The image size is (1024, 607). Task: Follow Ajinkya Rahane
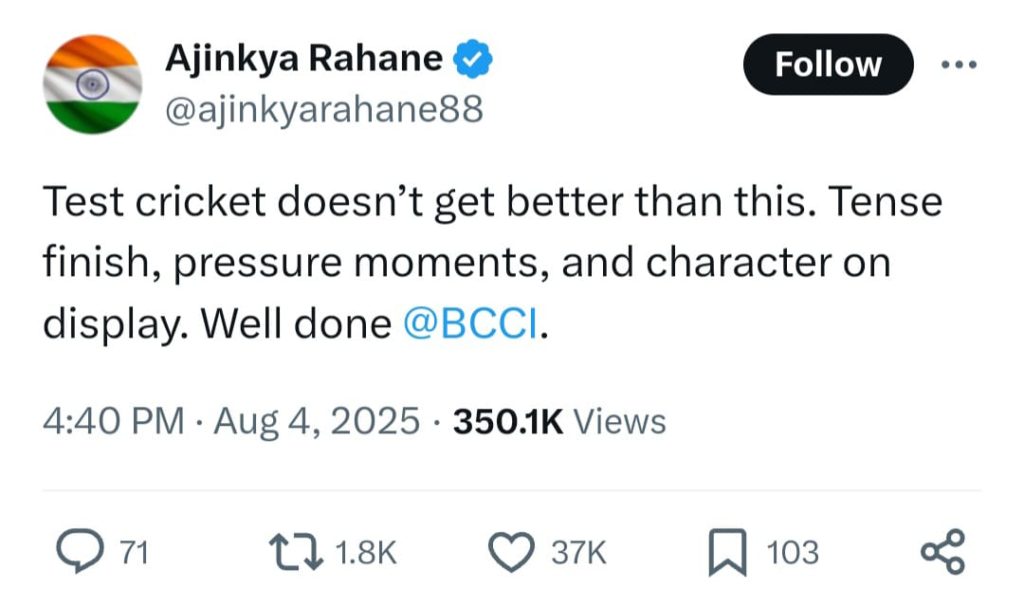tap(828, 65)
